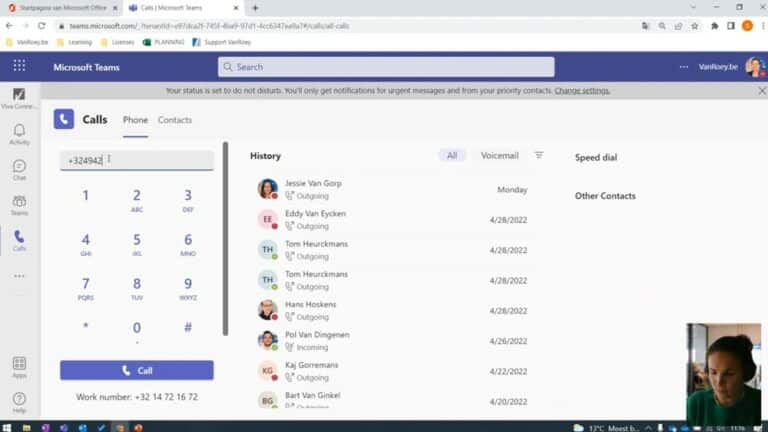Image resolution: width=768 pixels, height=432 pixels.
Task: Tap the star key on keypad
Action: click(86, 326)
